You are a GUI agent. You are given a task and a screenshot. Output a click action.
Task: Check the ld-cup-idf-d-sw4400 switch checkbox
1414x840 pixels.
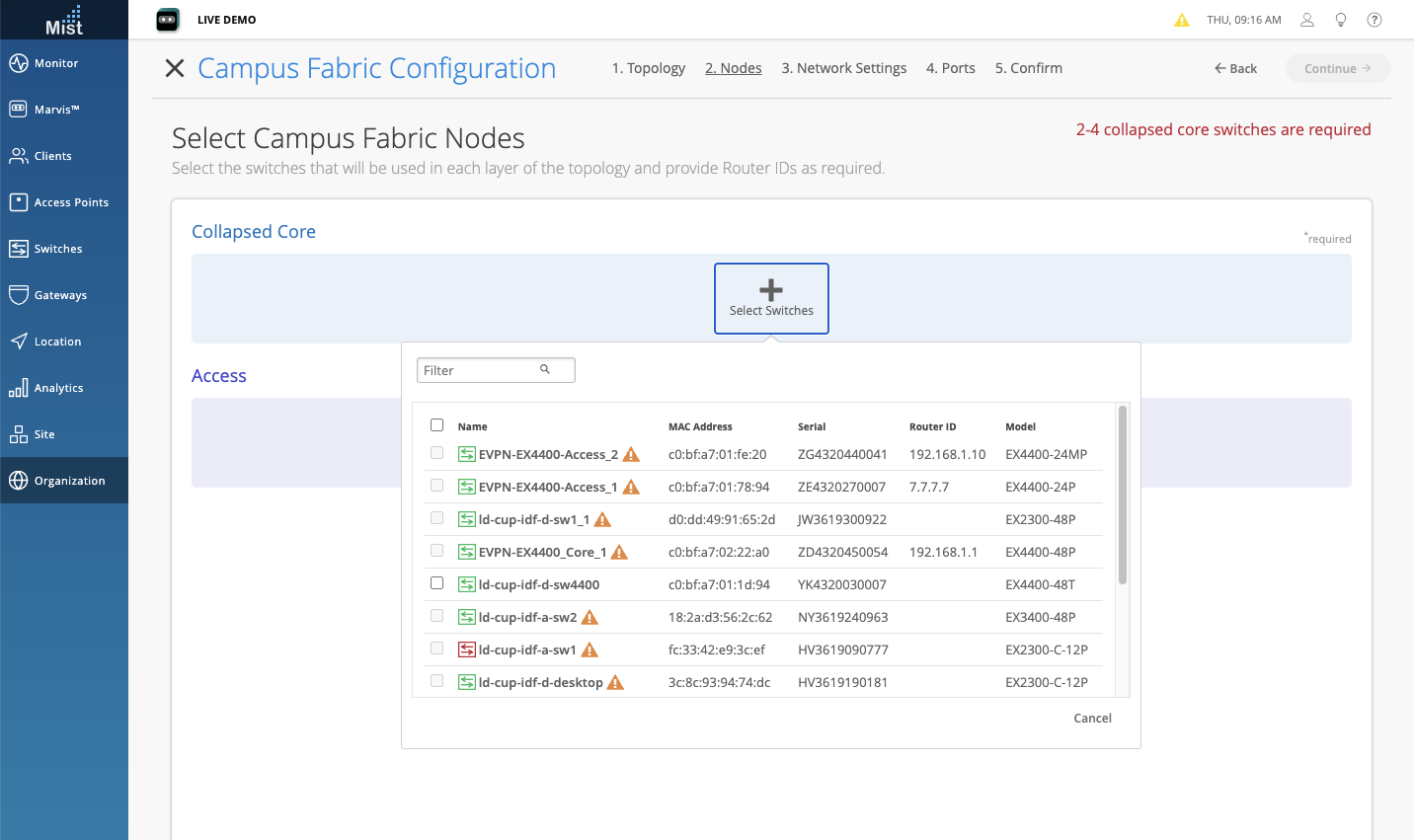tap(436, 583)
